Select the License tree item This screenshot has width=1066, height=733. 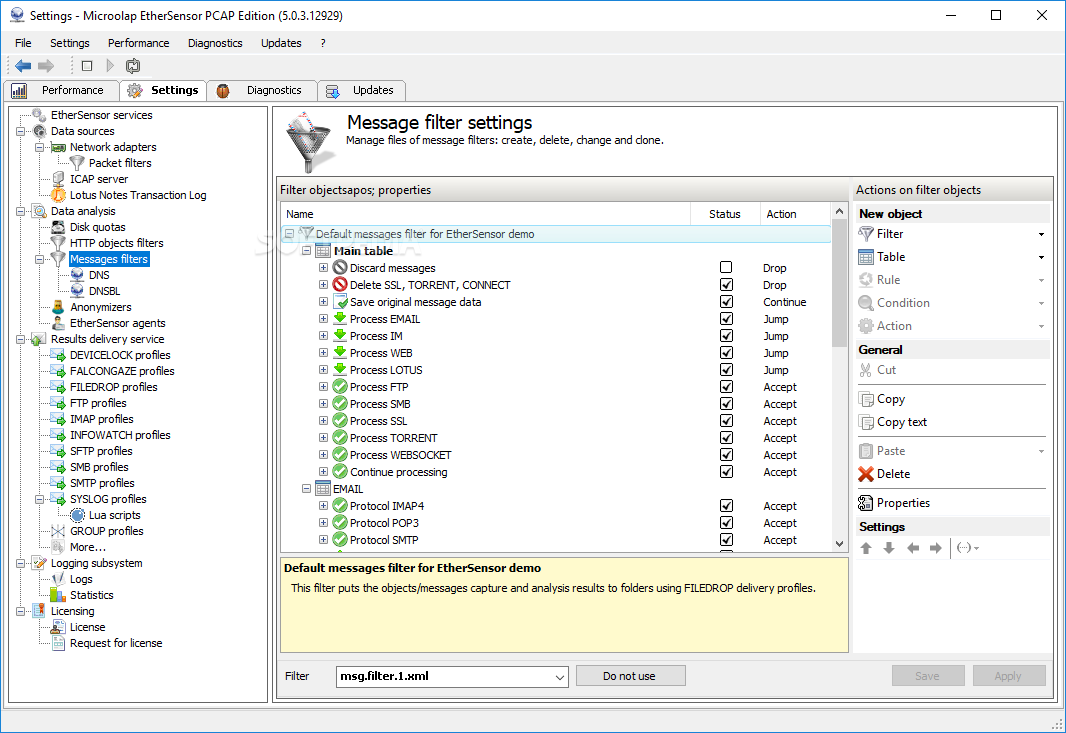point(88,627)
